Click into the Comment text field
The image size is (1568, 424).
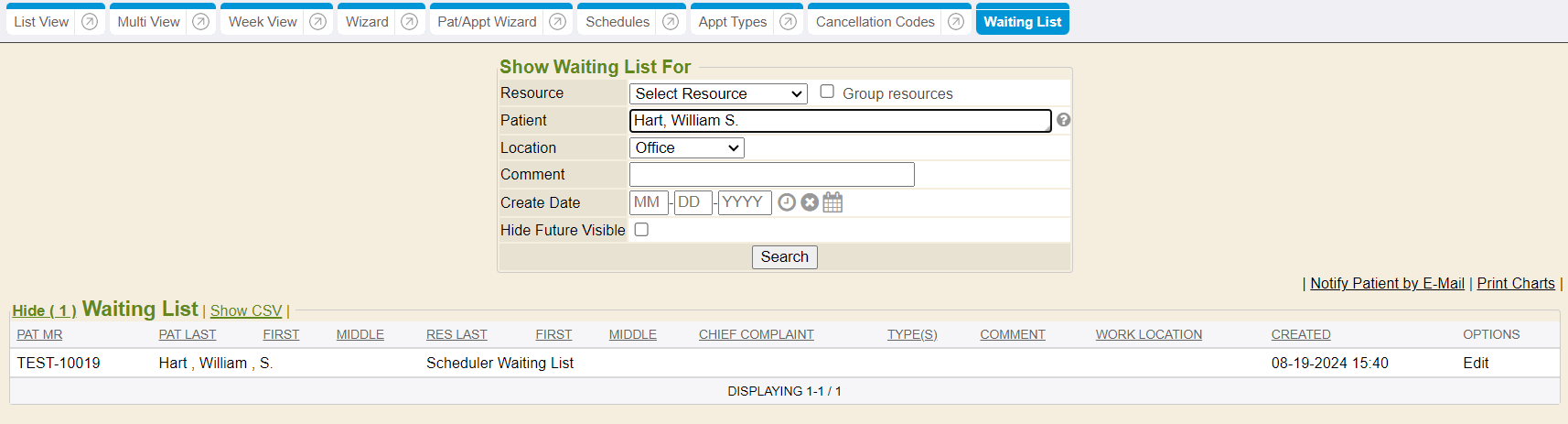pos(771,175)
